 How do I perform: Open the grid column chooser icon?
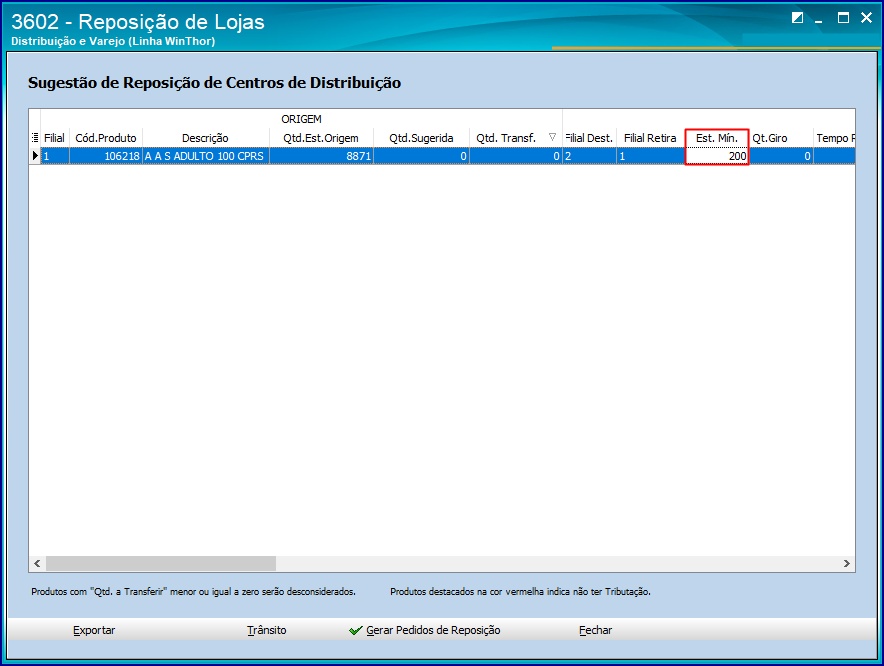coord(35,138)
